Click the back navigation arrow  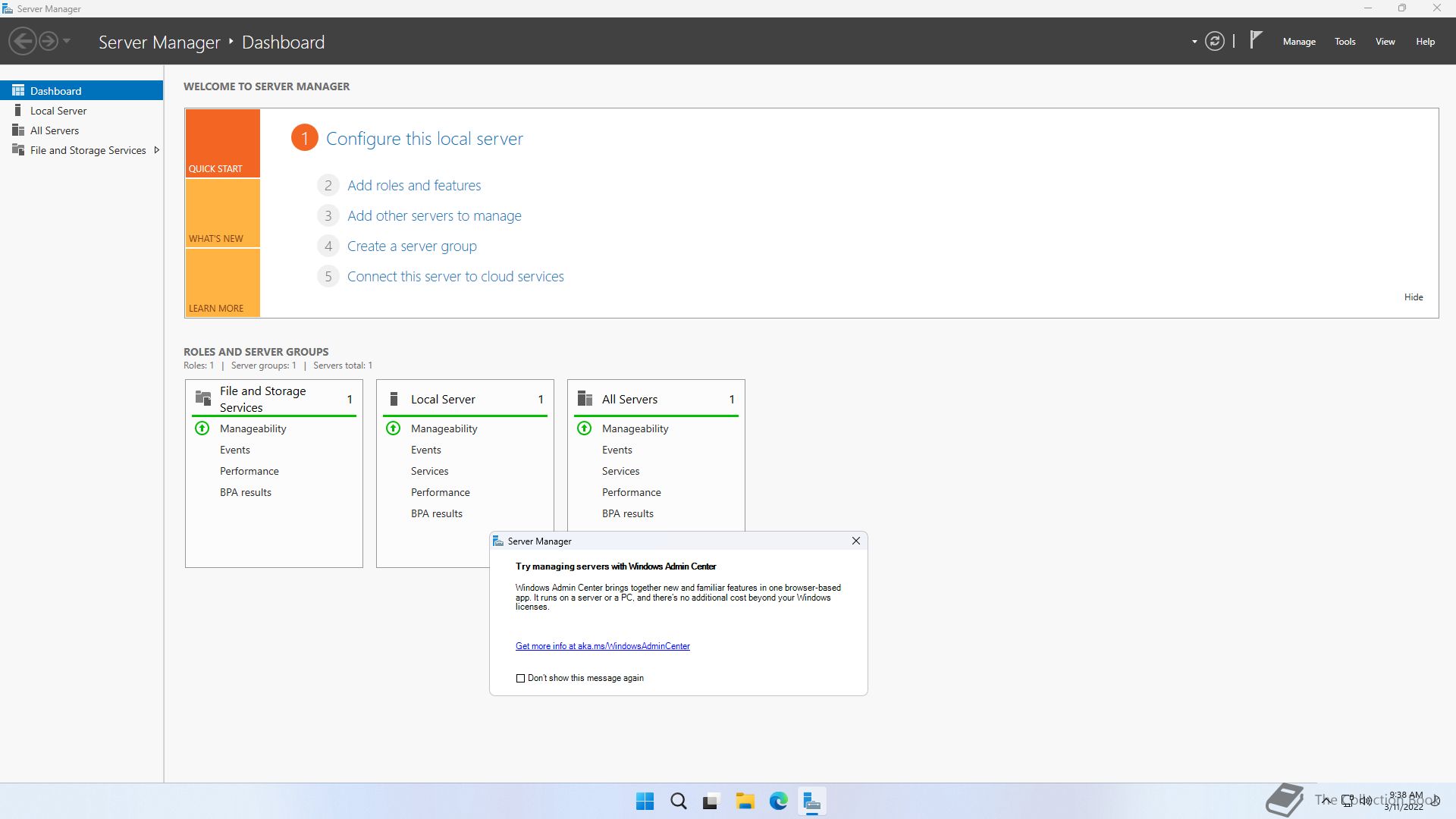(23, 41)
